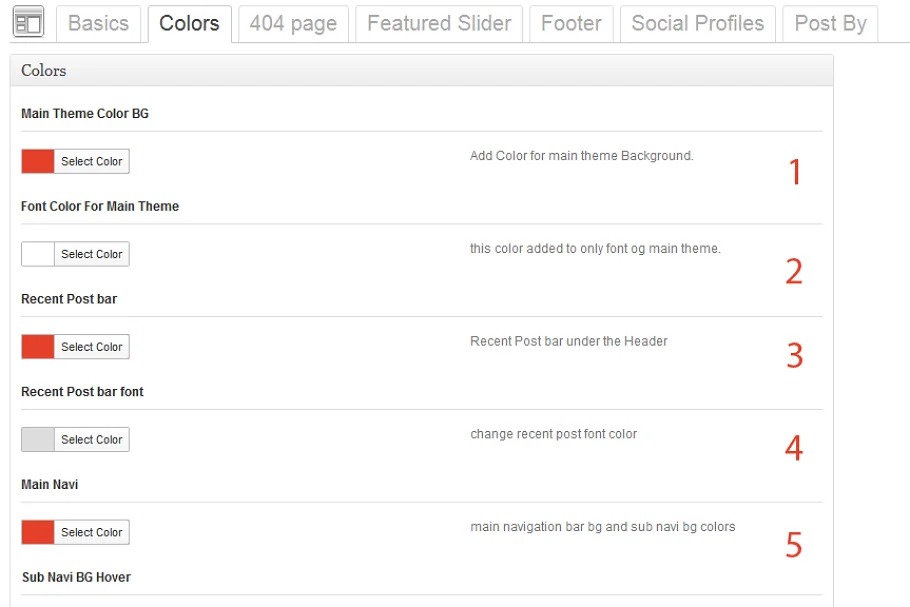The width and height of the screenshot is (910, 607).
Task: Click the theme options panel icon
Action: click(x=28, y=22)
